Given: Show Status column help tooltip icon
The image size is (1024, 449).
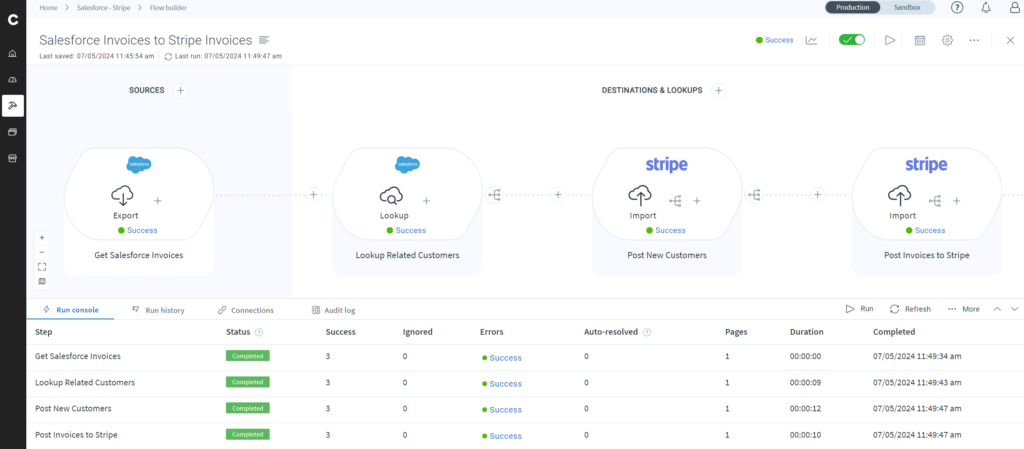Looking at the screenshot, I should pos(259,332).
